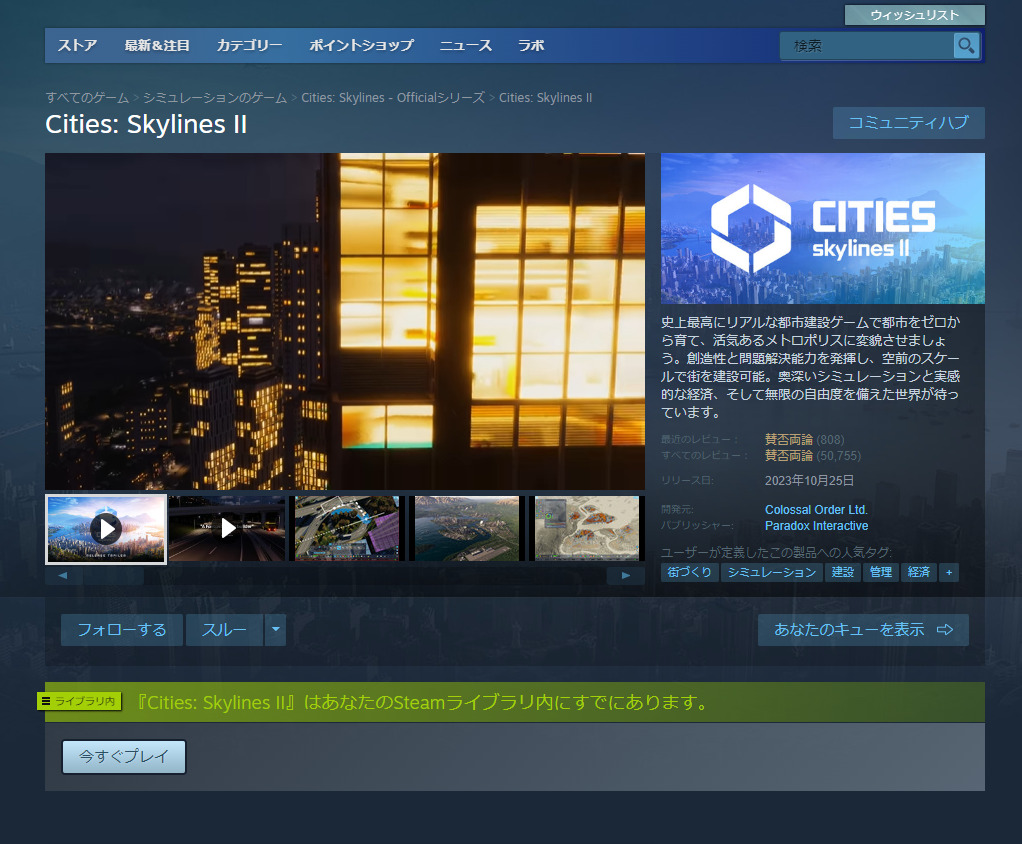Focus the 検索 search field
This screenshot has height=844, width=1022.
coord(867,46)
